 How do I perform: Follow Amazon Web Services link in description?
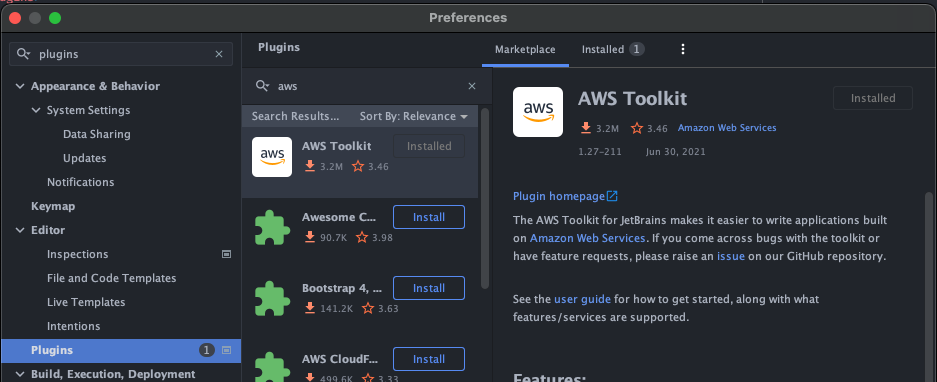pos(587,238)
